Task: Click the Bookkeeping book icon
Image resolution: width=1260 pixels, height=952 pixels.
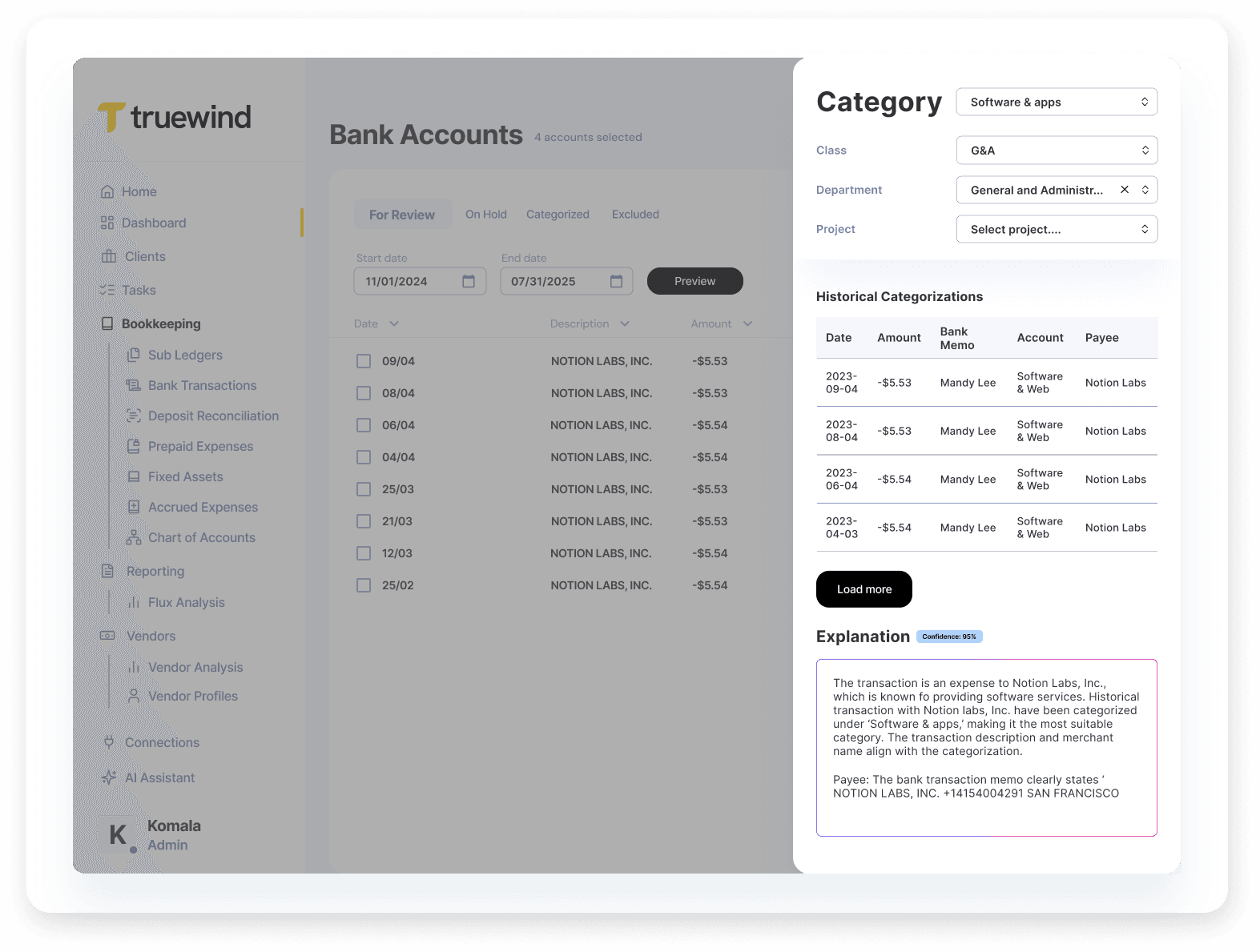Action: click(x=107, y=323)
